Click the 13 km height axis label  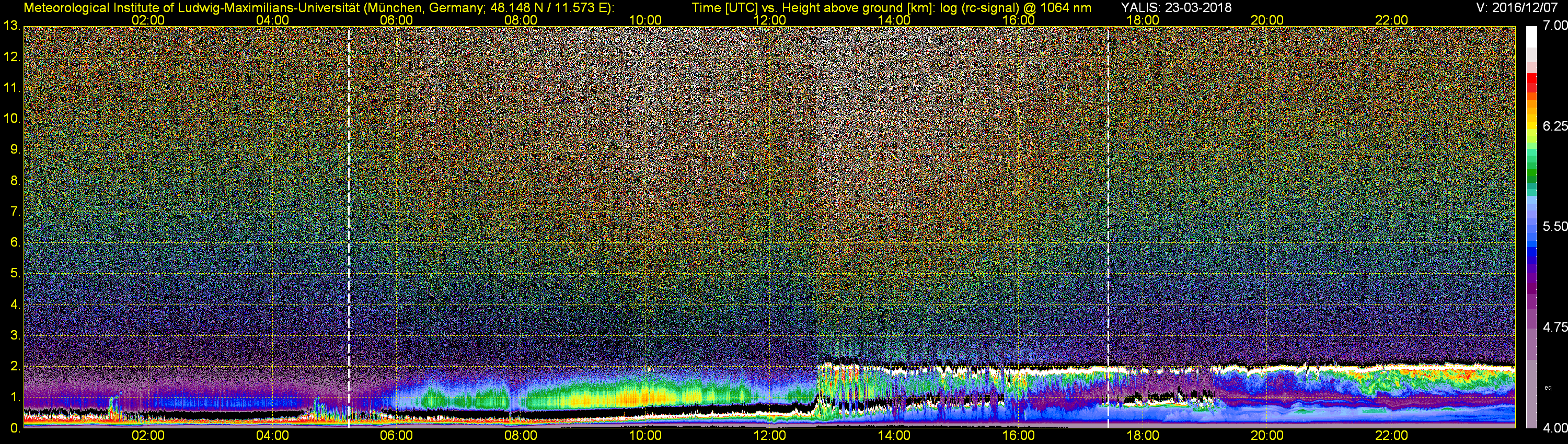12,26
